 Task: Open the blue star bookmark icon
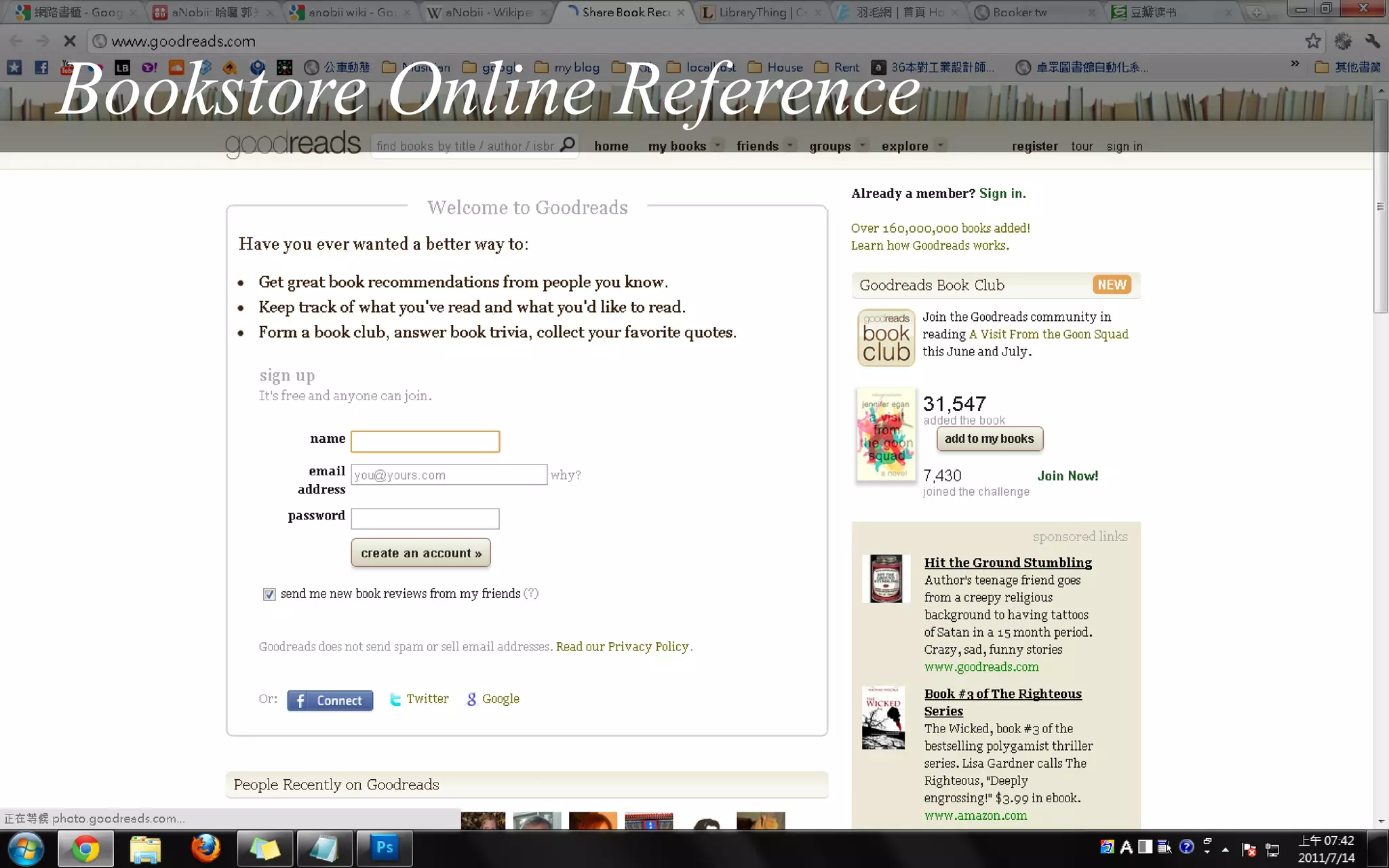pyautogui.click(x=14, y=67)
